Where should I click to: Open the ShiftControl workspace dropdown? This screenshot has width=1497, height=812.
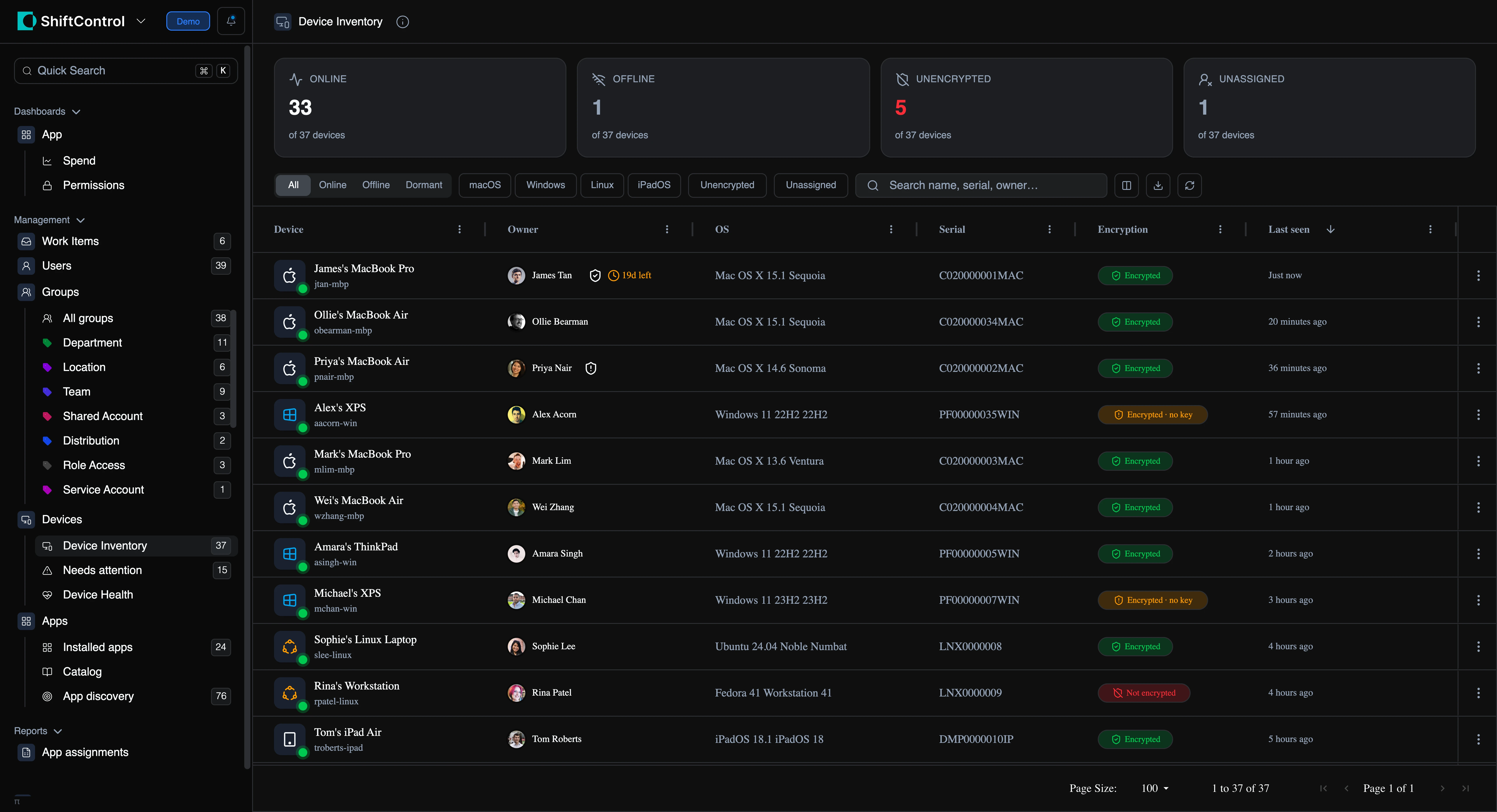point(141,21)
